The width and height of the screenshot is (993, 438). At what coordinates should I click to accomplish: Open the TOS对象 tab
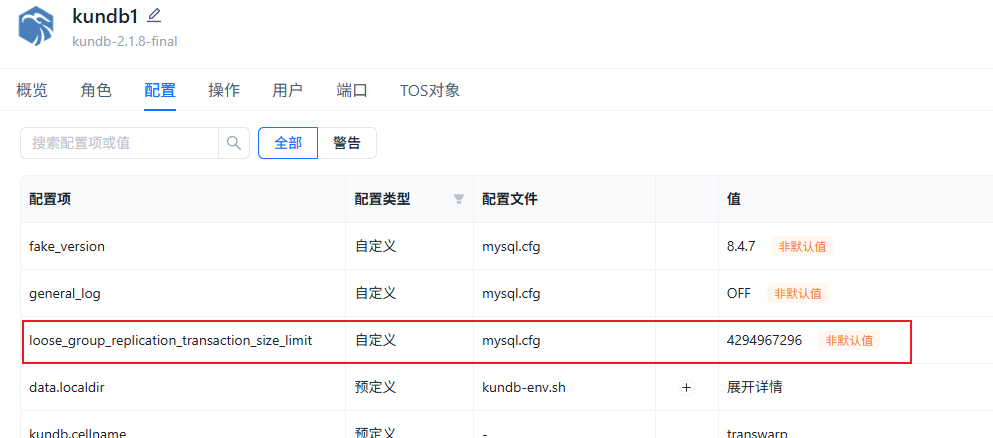[x=430, y=90]
